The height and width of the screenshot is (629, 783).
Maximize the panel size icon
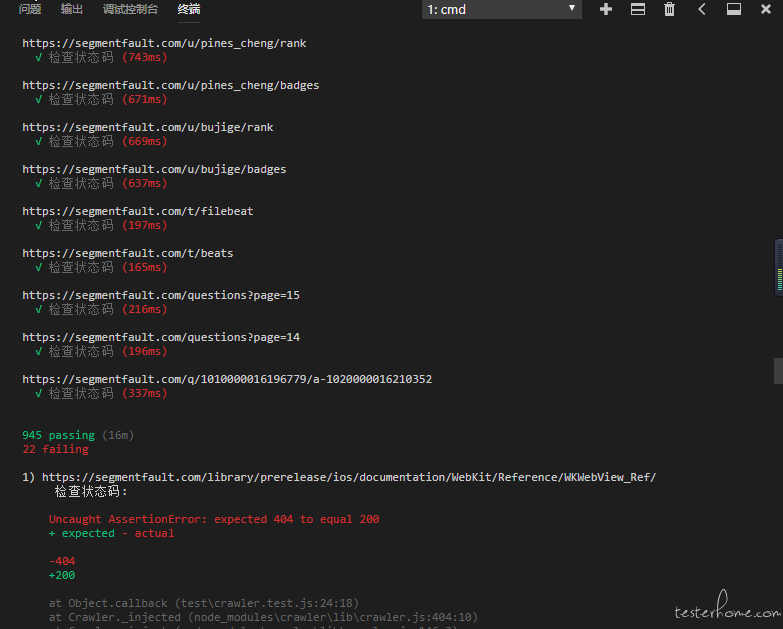[734, 9]
